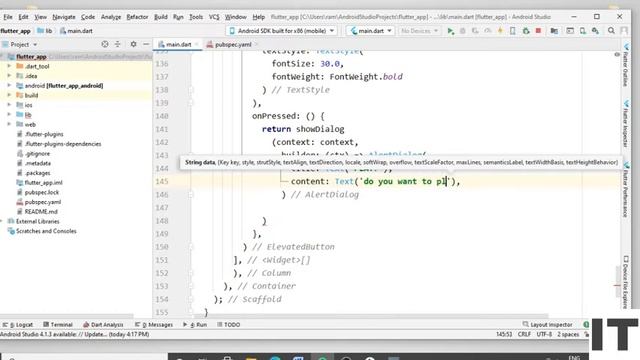
Task: Click the search everywhere magnifier icon
Action: [611, 31]
